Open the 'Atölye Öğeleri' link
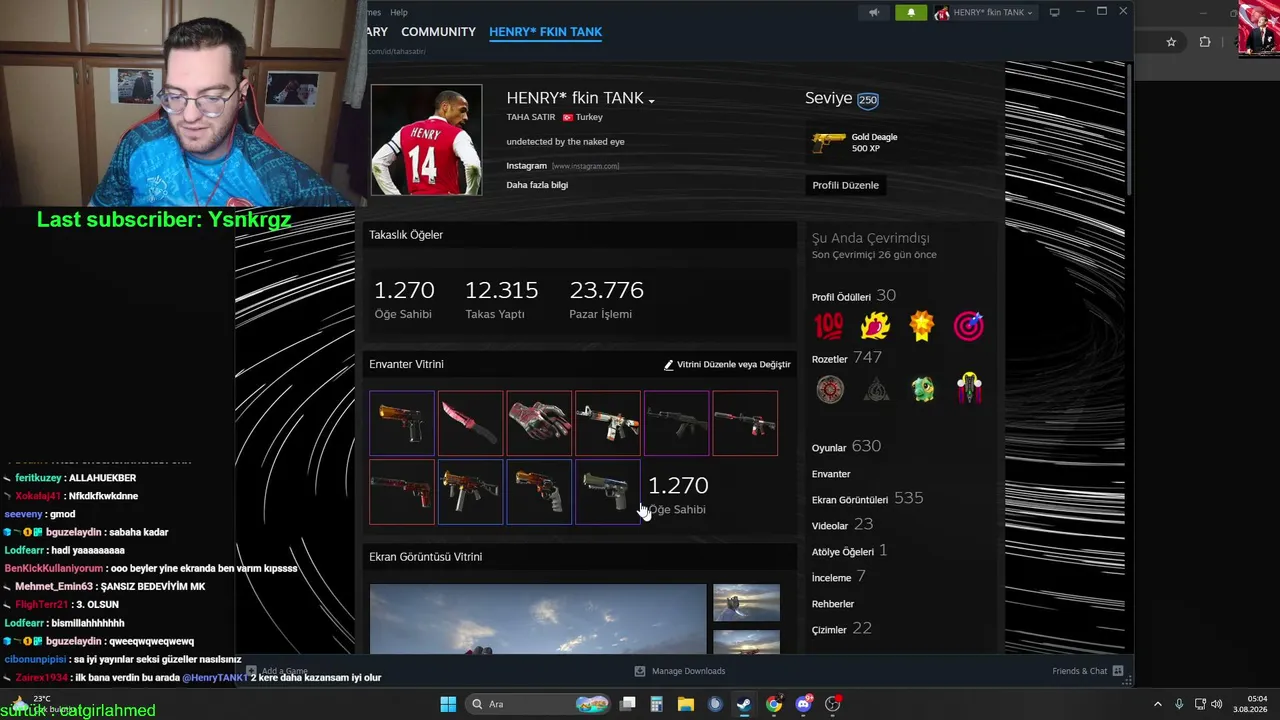The image size is (1280, 720). [x=843, y=552]
